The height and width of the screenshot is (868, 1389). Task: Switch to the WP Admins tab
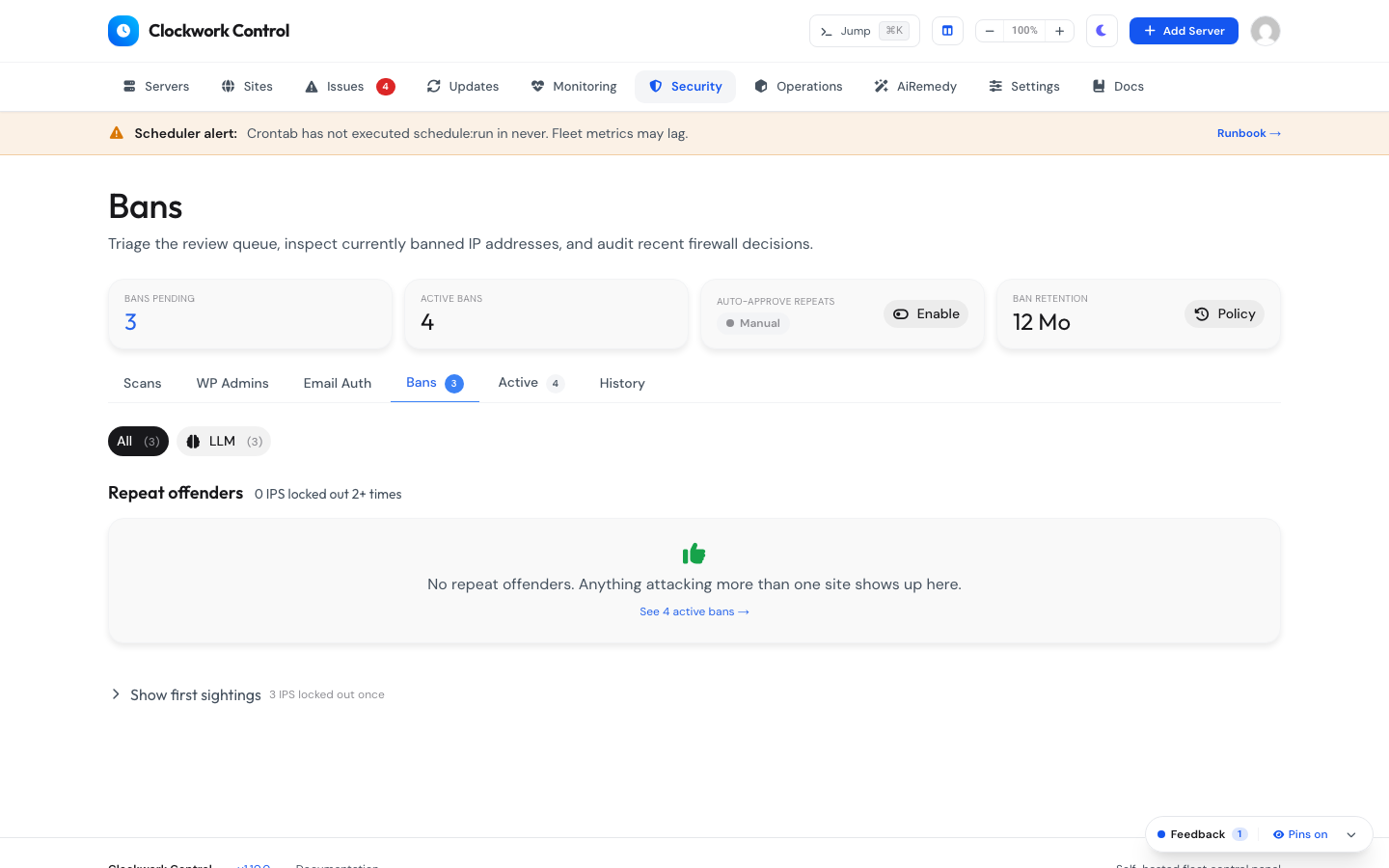pos(232,384)
